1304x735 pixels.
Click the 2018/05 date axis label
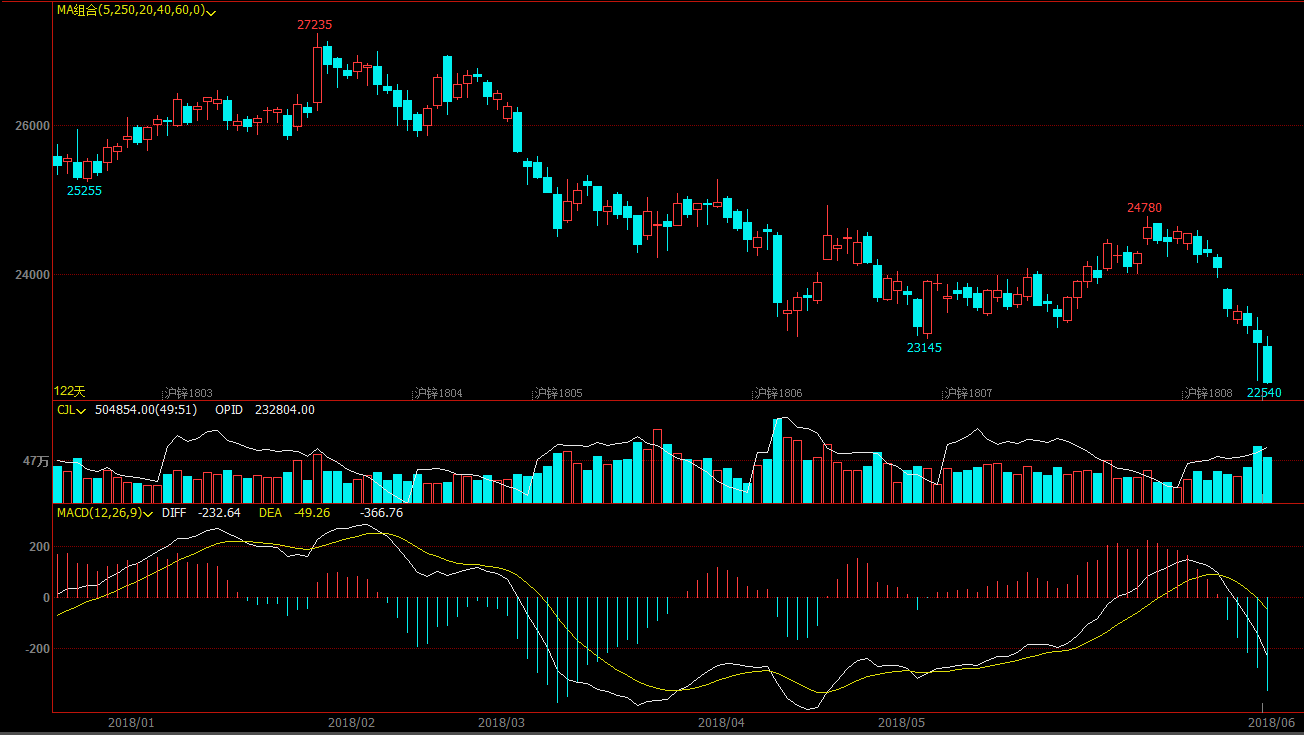tap(901, 722)
